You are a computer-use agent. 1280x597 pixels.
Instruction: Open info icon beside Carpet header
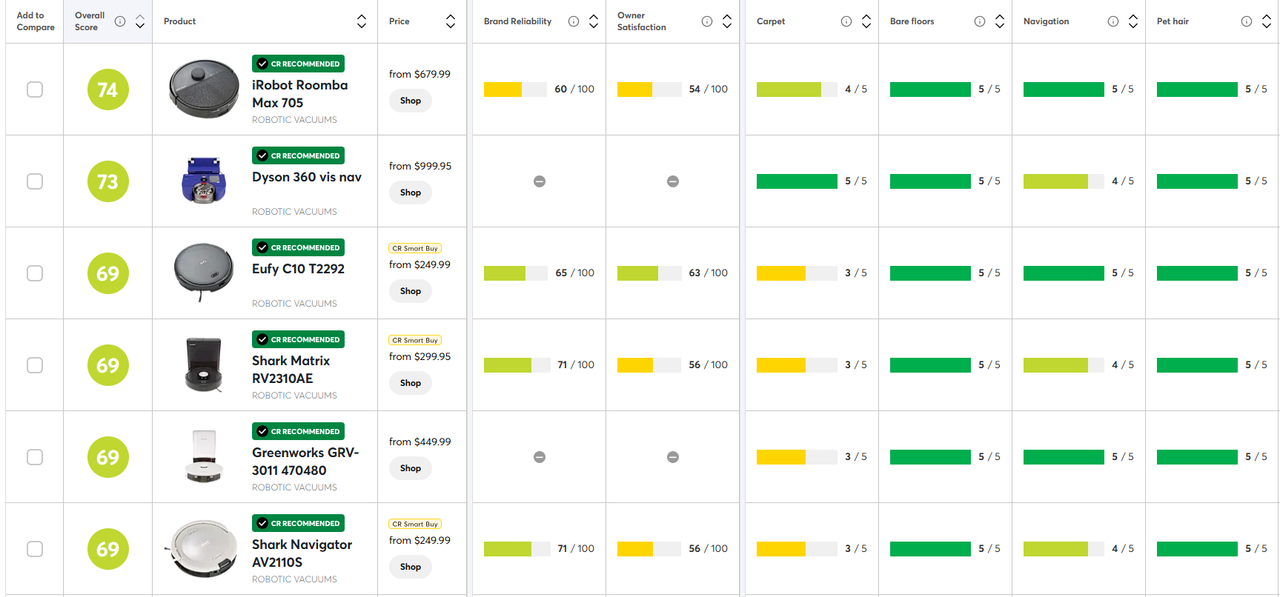pos(846,21)
